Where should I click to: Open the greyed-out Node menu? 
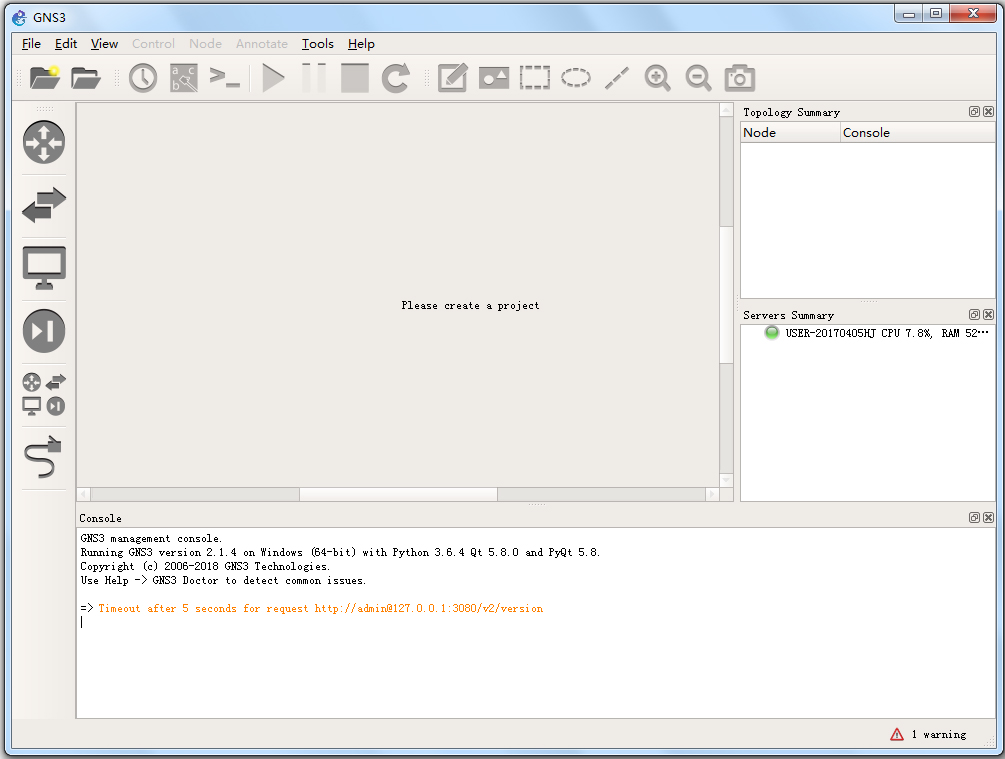click(x=206, y=44)
